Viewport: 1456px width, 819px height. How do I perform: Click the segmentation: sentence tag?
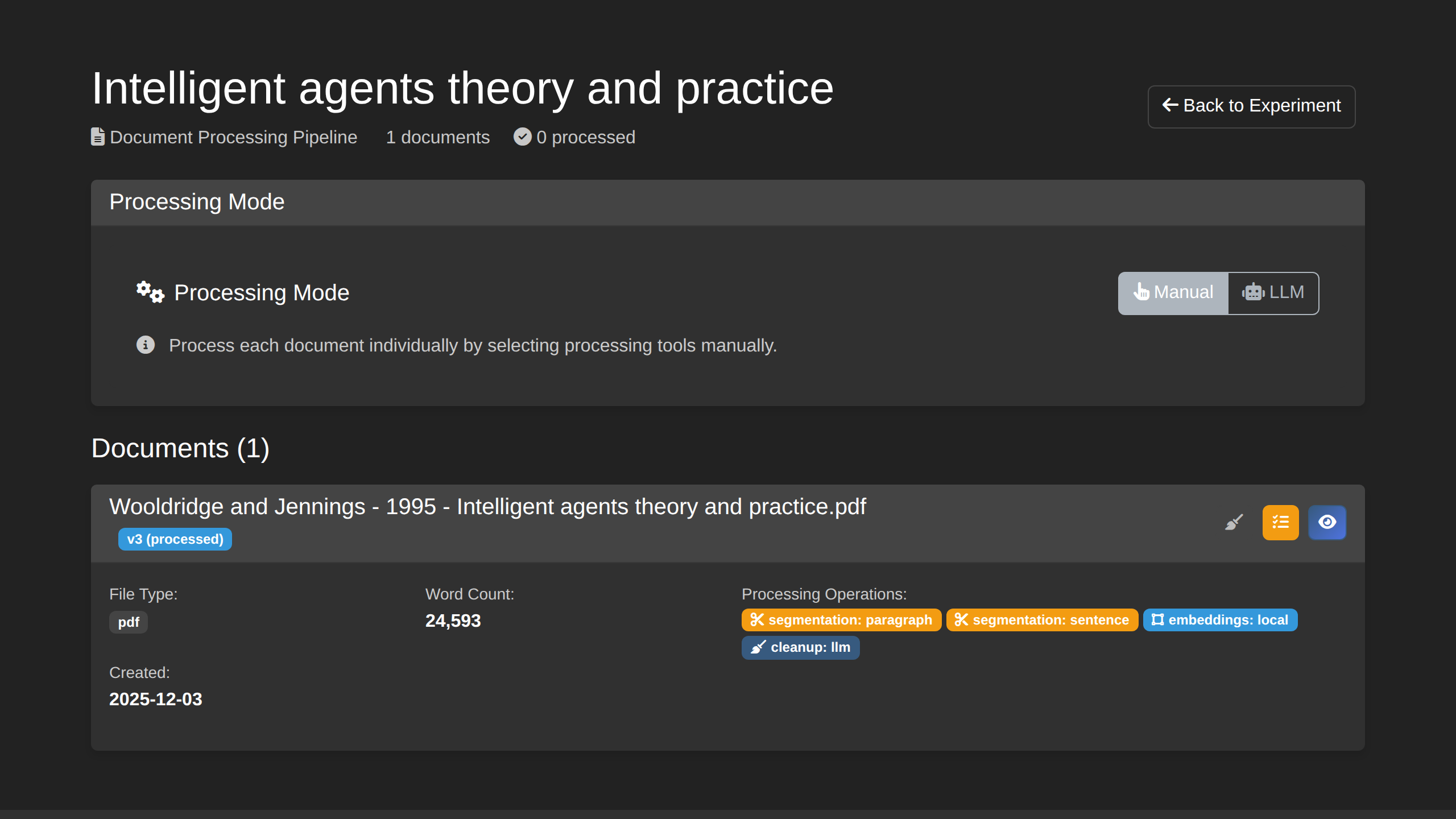(x=1042, y=620)
